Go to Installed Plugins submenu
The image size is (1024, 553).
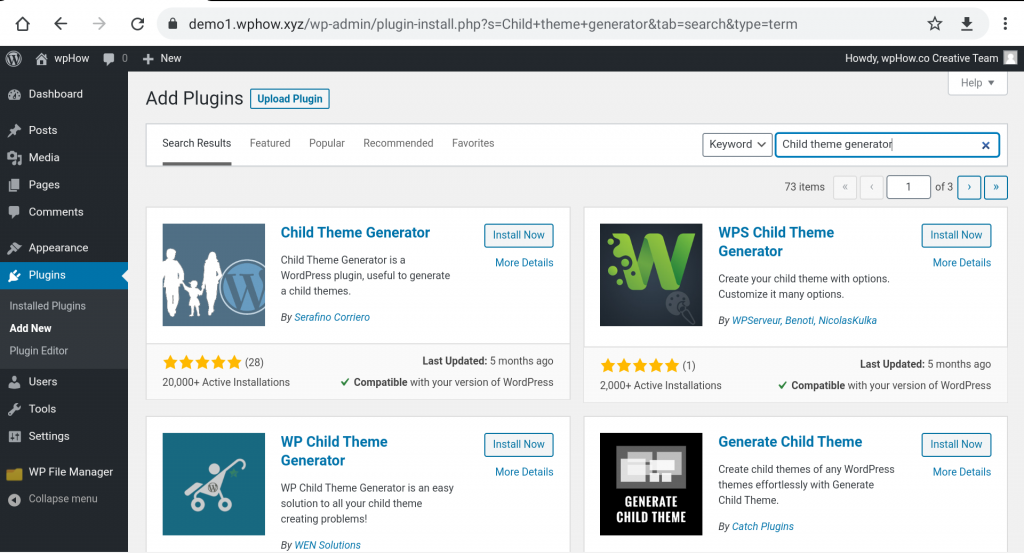coord(48,306)
